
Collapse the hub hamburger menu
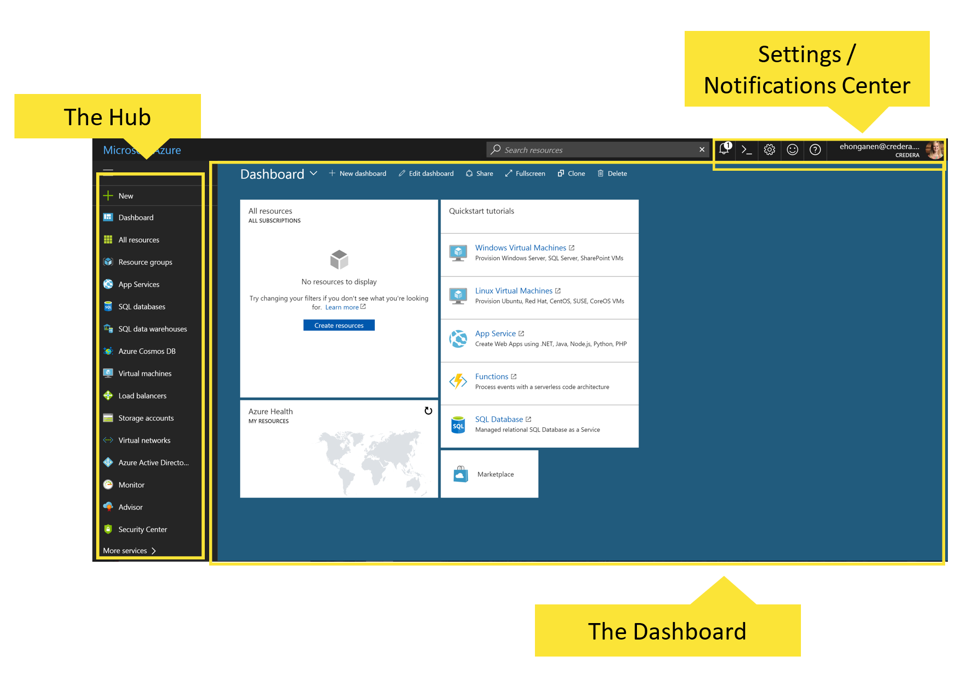click(108, 169)
